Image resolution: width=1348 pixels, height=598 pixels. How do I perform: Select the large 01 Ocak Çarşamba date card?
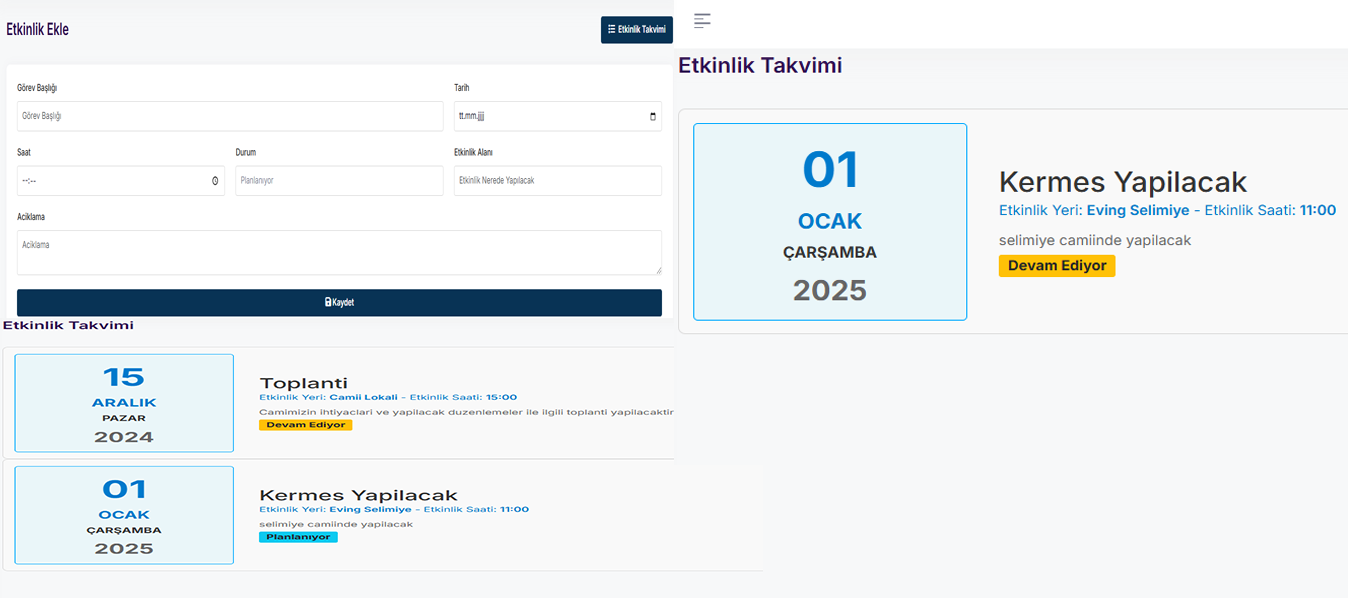[830, 222]
